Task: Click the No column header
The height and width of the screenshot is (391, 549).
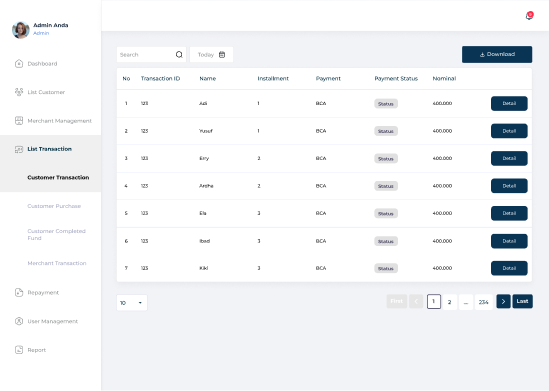Action: click(126, 78)
